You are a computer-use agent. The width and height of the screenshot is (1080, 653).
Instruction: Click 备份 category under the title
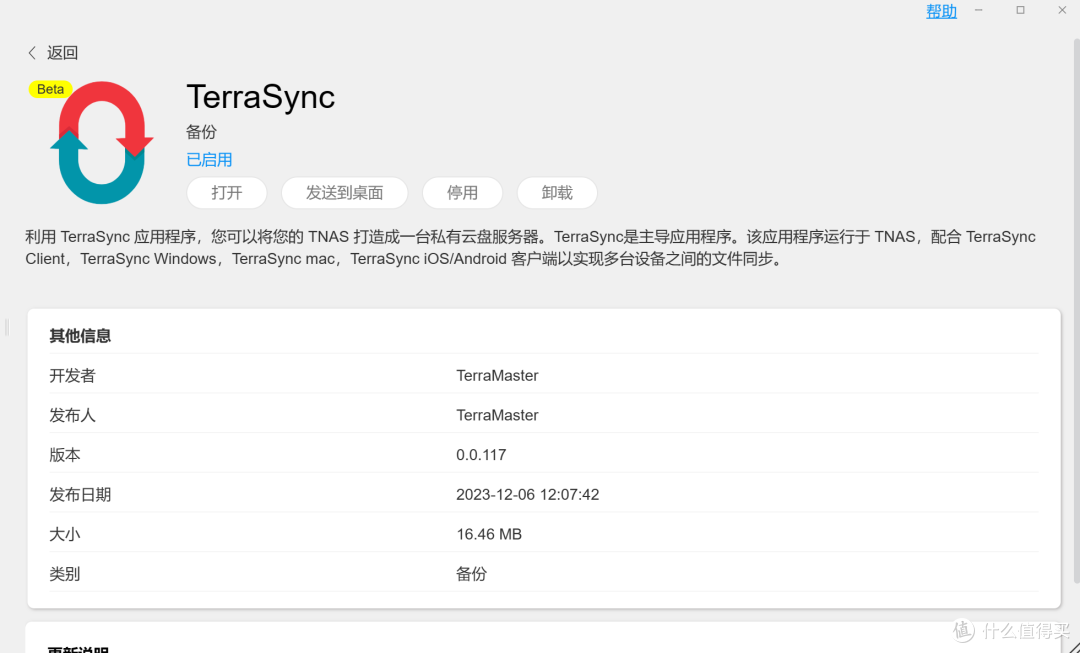tap(201, 132)
